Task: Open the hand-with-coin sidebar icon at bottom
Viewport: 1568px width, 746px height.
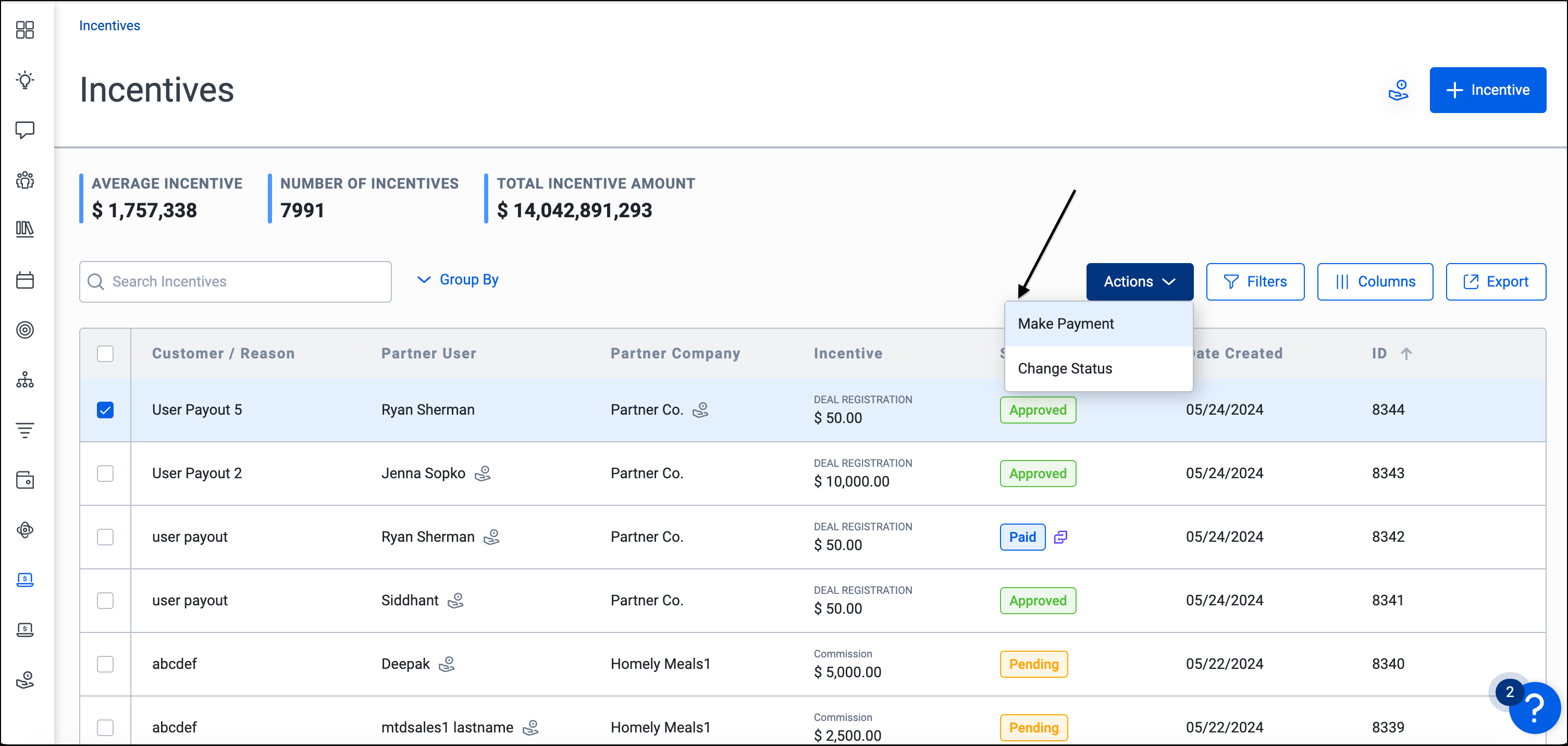Action: pyautogui.click(x=25, y=680)
